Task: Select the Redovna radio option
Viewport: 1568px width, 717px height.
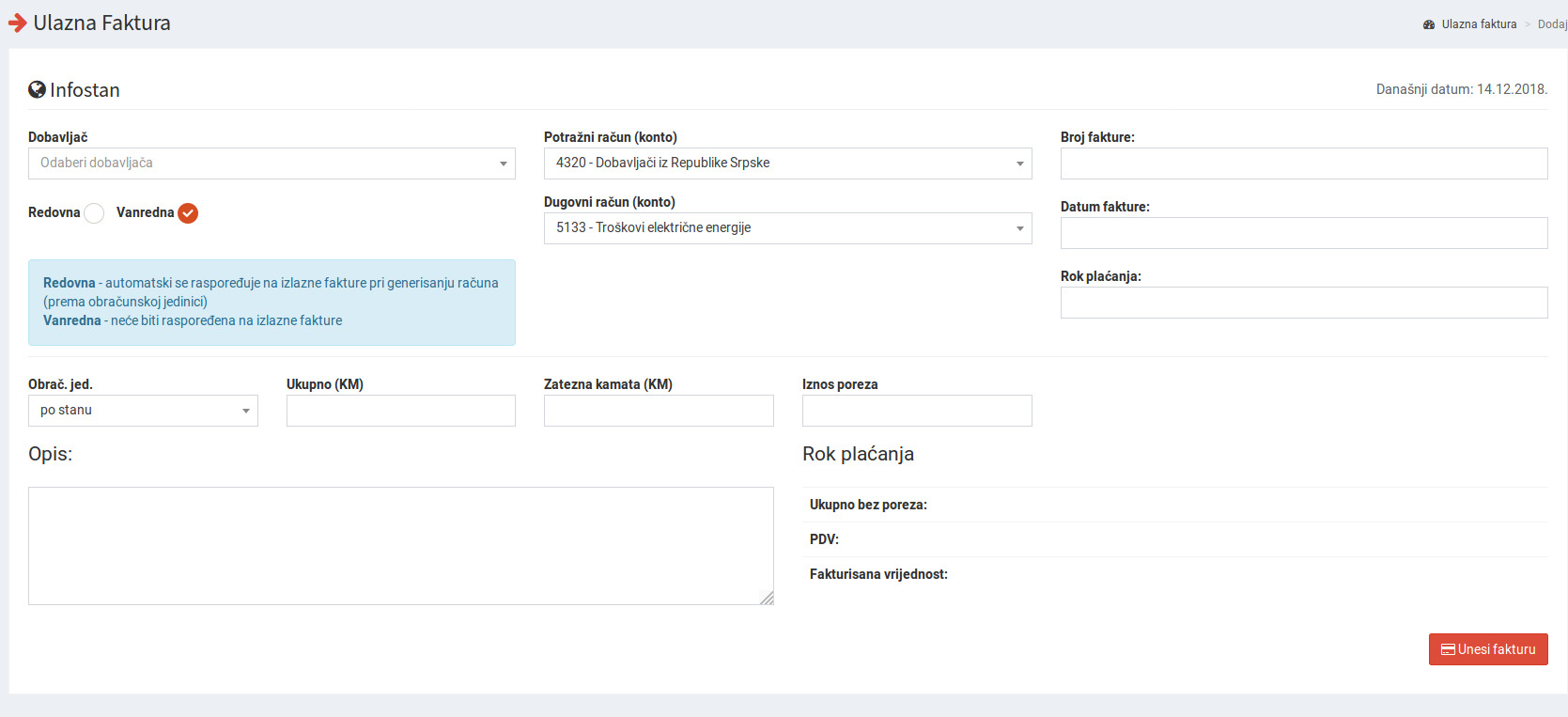Action: tap(94, 213)
